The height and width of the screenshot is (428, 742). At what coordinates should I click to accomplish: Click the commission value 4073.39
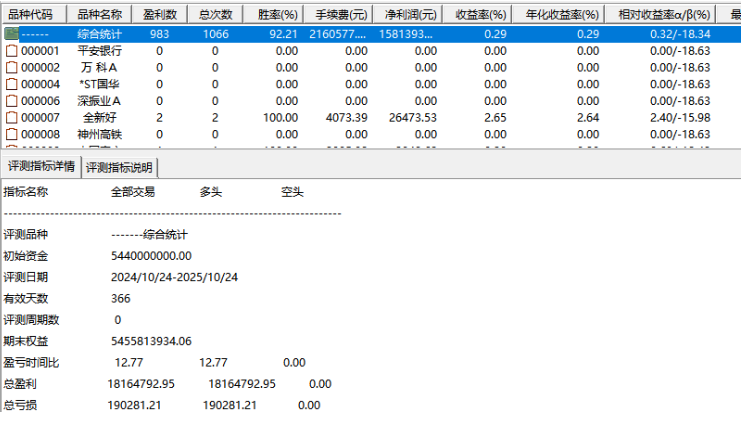pyautogui.click(x=346, y=117)
